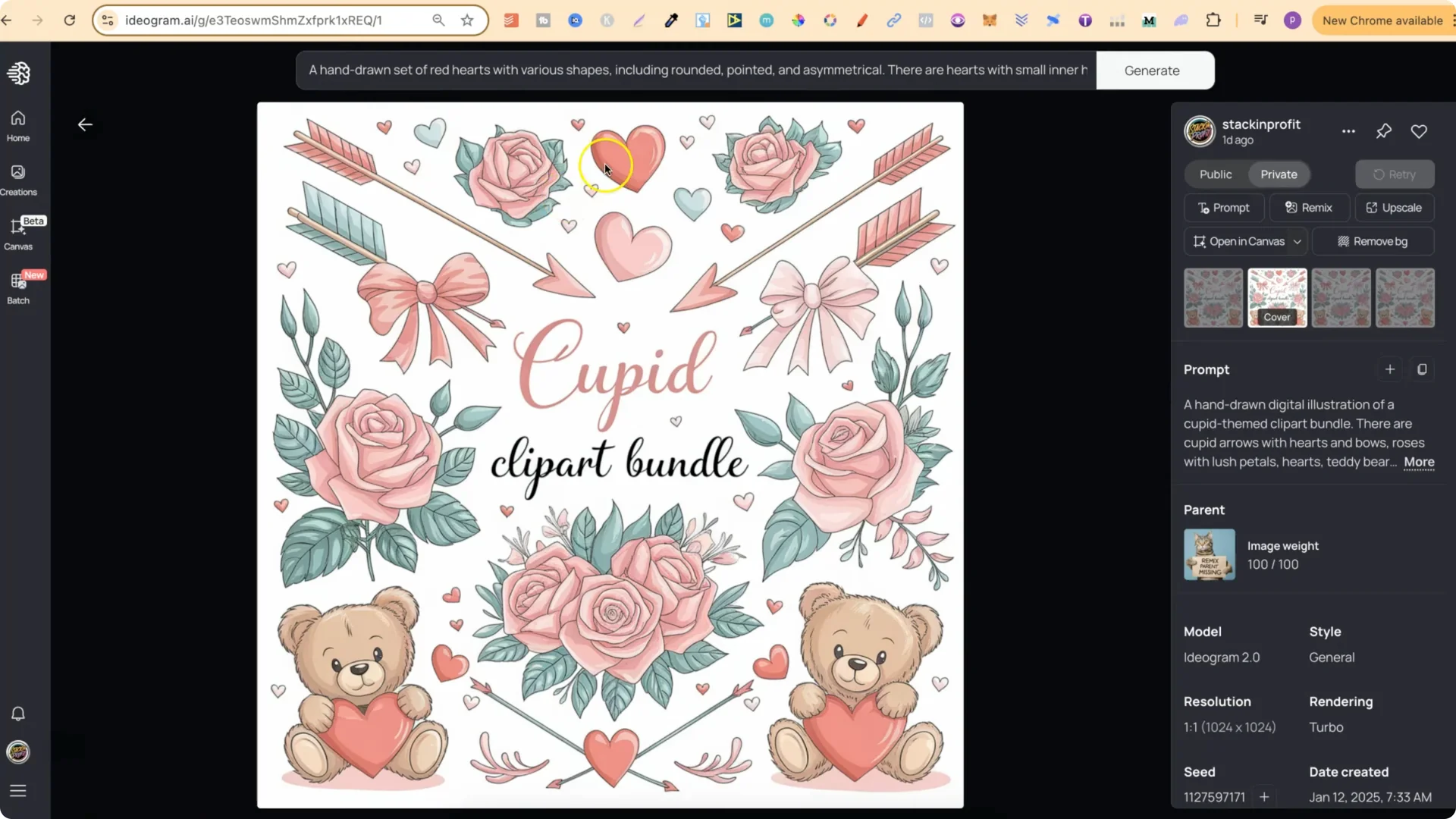The width and height of the screenshot is (1456, 819).
Task: Expand the Open in Canvas dropdown
Action: coord(1298,241)
